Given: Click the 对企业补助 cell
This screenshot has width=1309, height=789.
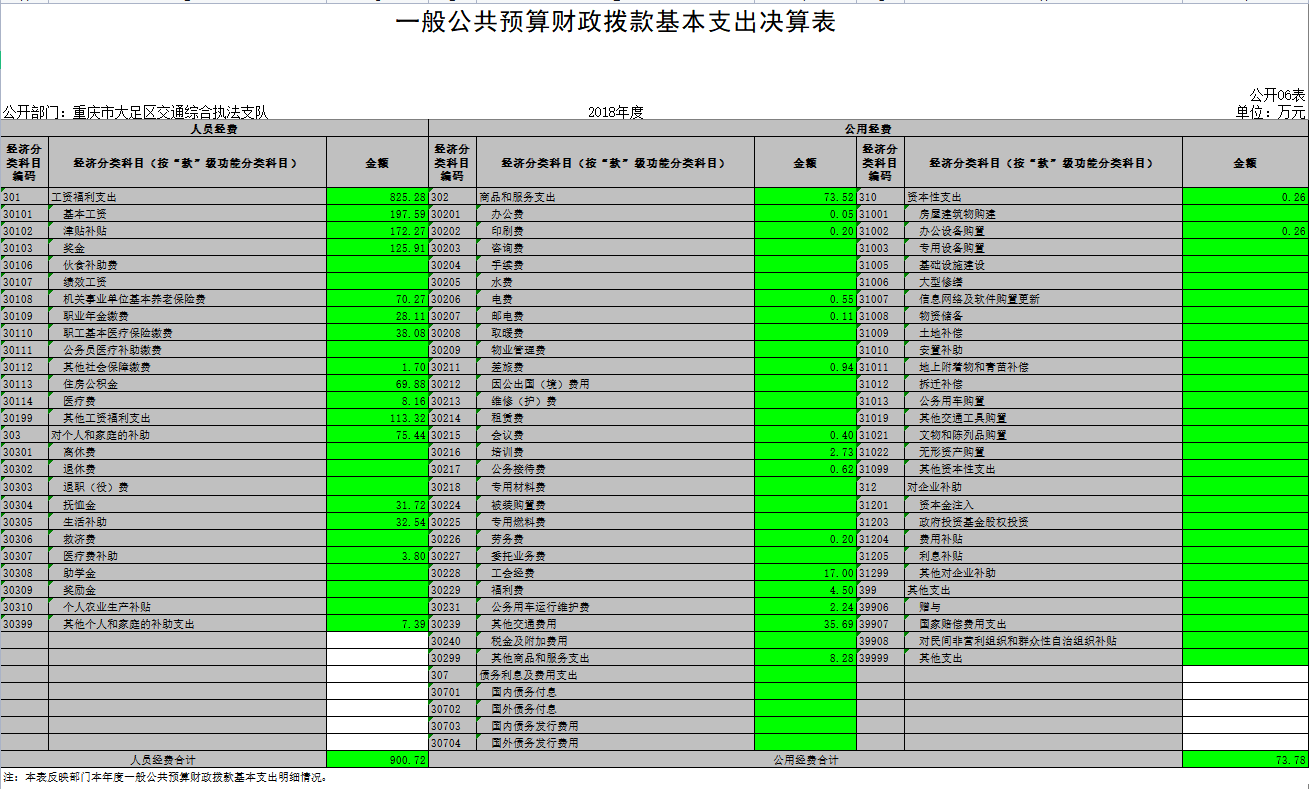Looking at the screenshot, I should [x=1043, y=487].
